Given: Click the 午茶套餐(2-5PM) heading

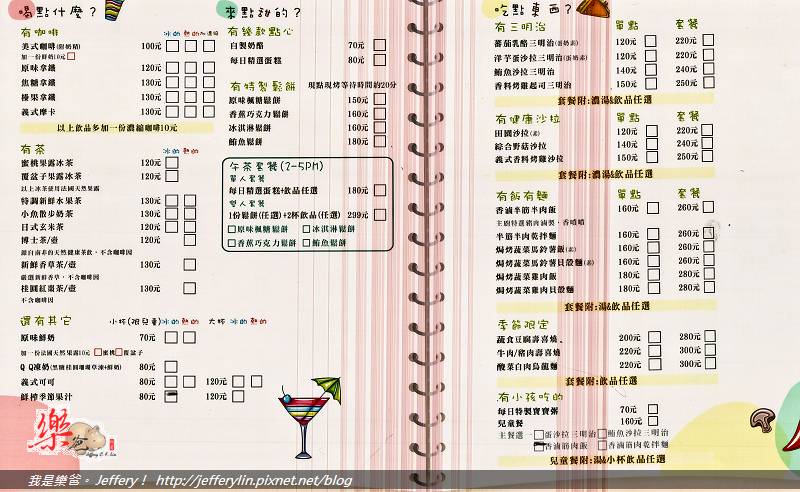Looking at the screenshot, I should (277, 166).
